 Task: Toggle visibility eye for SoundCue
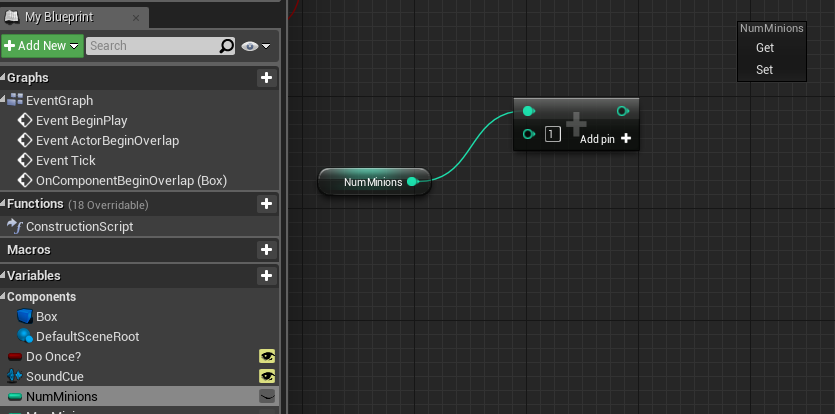click(267, 376)
